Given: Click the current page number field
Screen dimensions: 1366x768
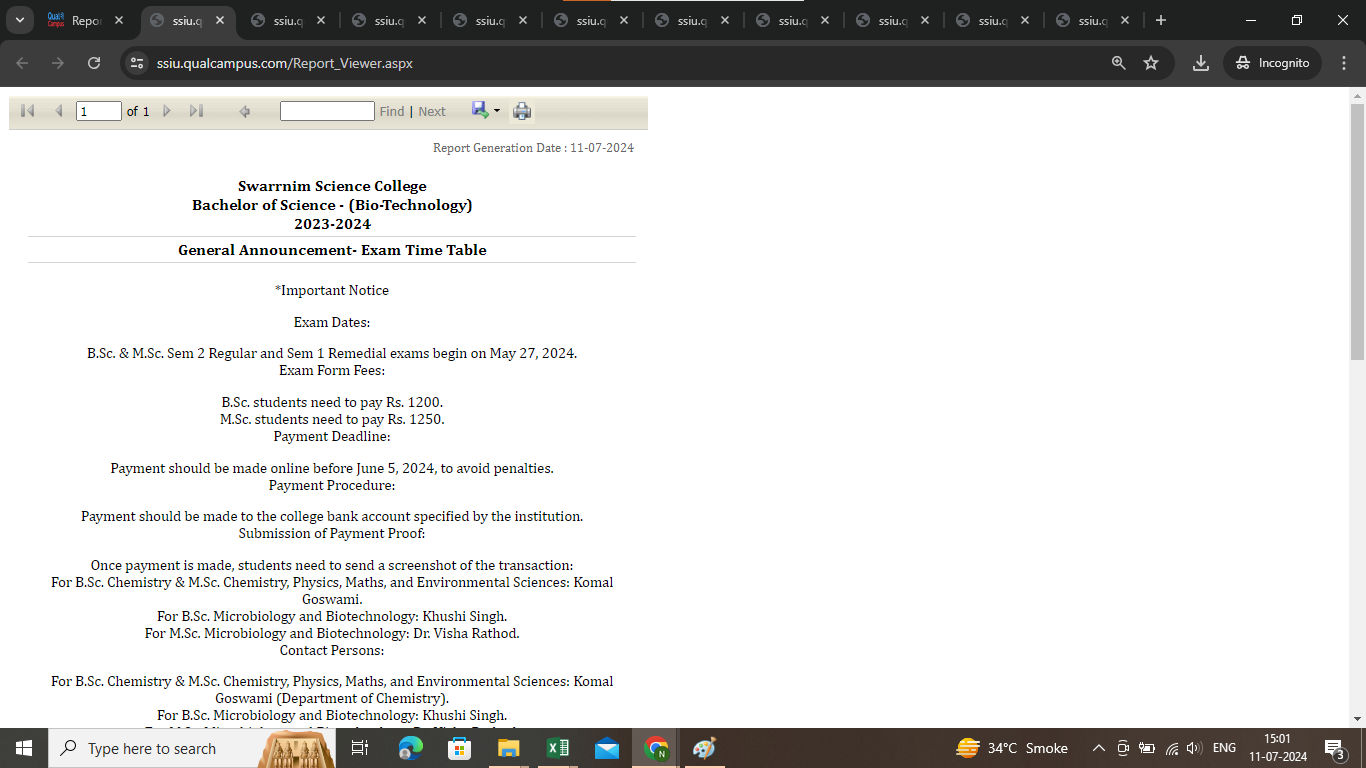Looking at the screenshot, I should pos(99,111).
